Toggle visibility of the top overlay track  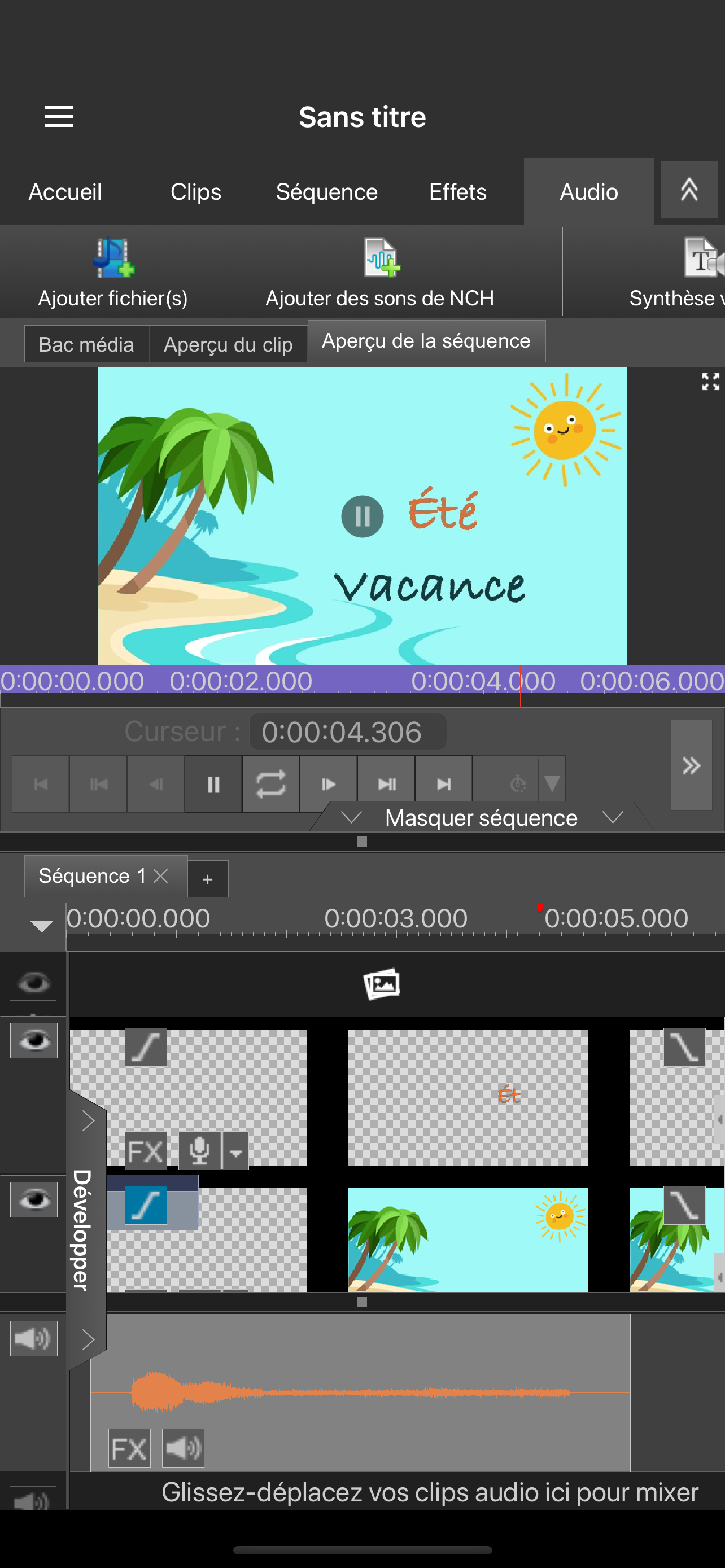pos(33,983)
